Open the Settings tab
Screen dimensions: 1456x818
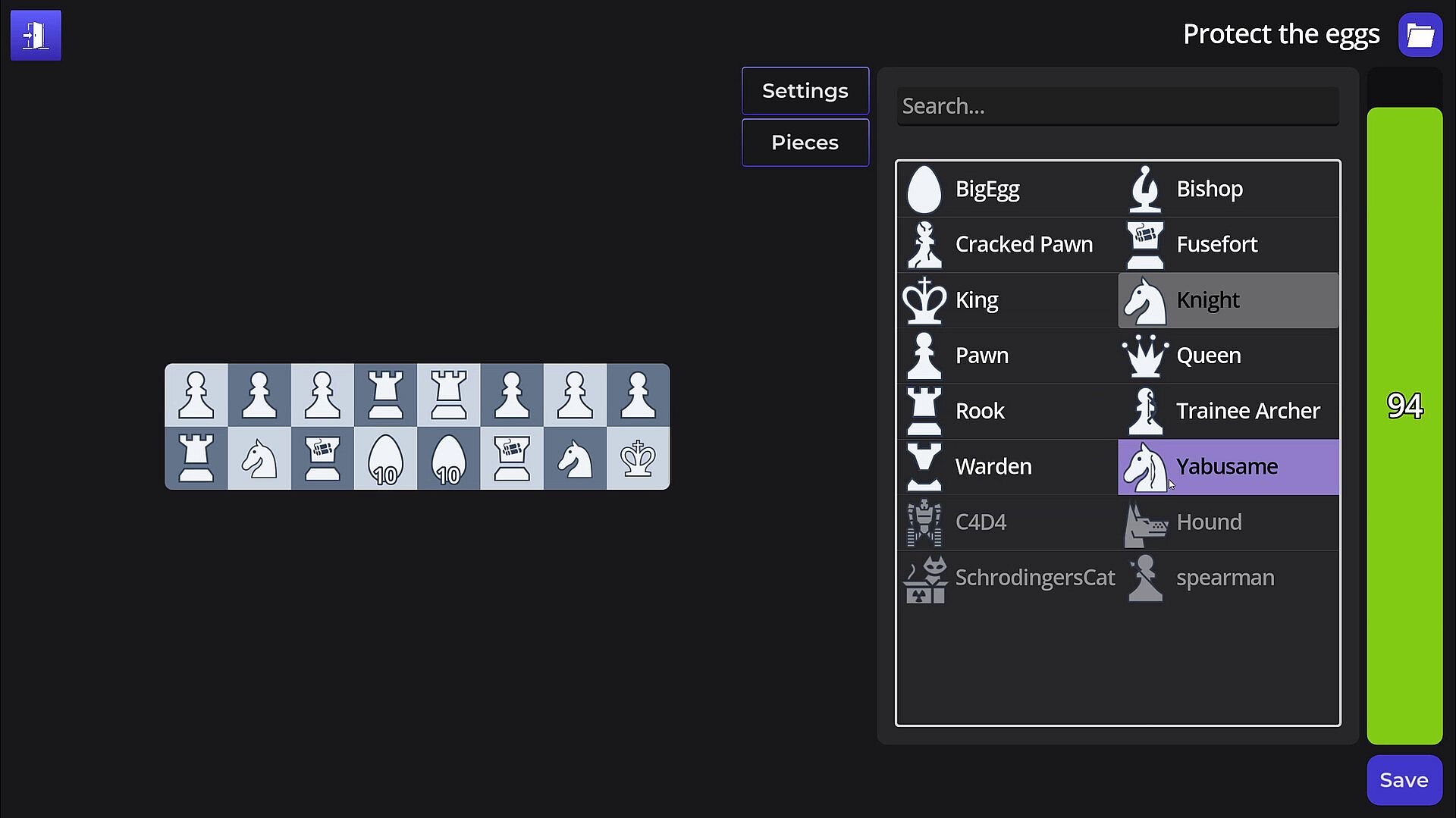coord(805,91)
